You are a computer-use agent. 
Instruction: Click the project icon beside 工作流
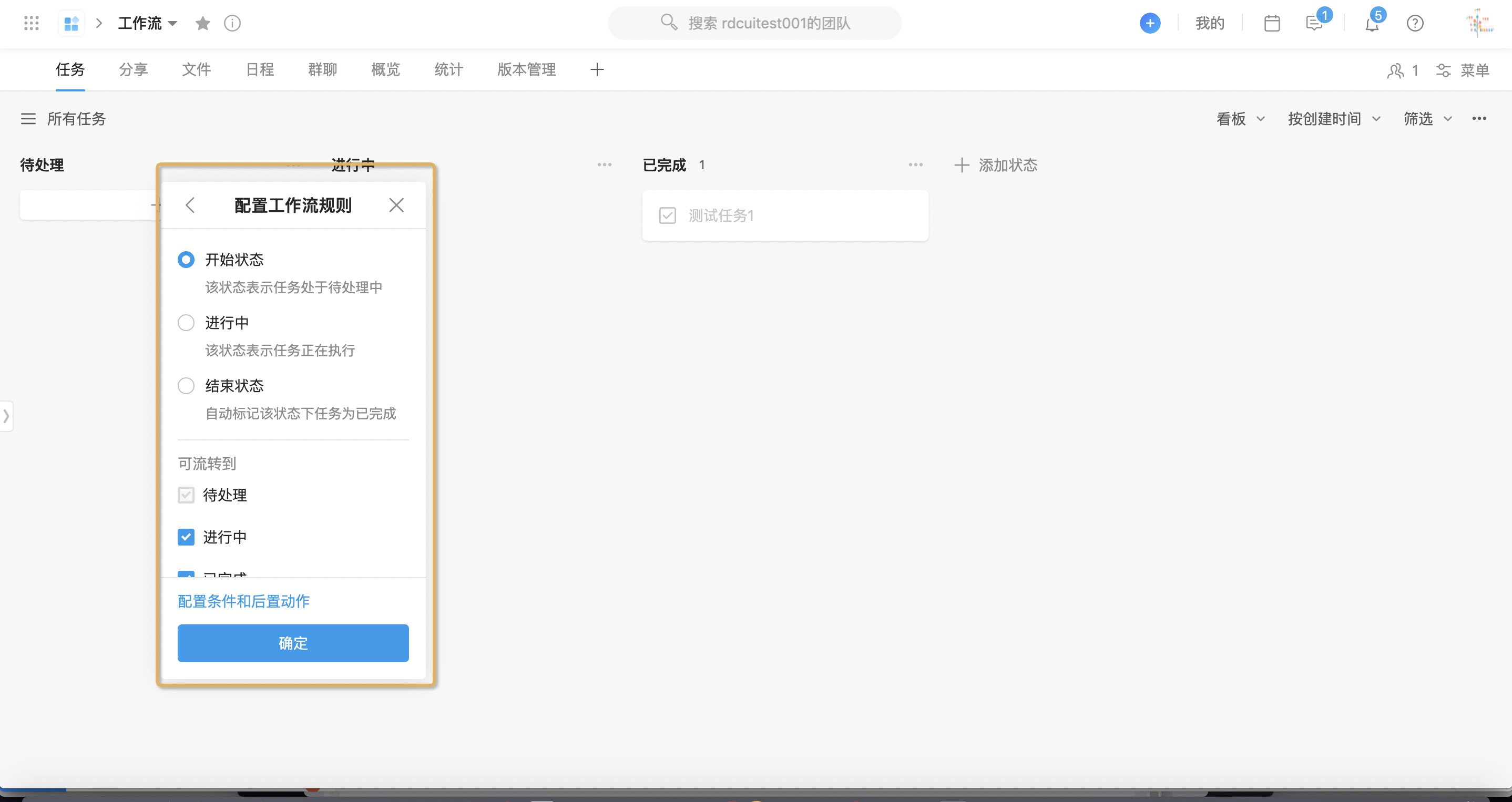pyautogui.click(x=71, y=24)
